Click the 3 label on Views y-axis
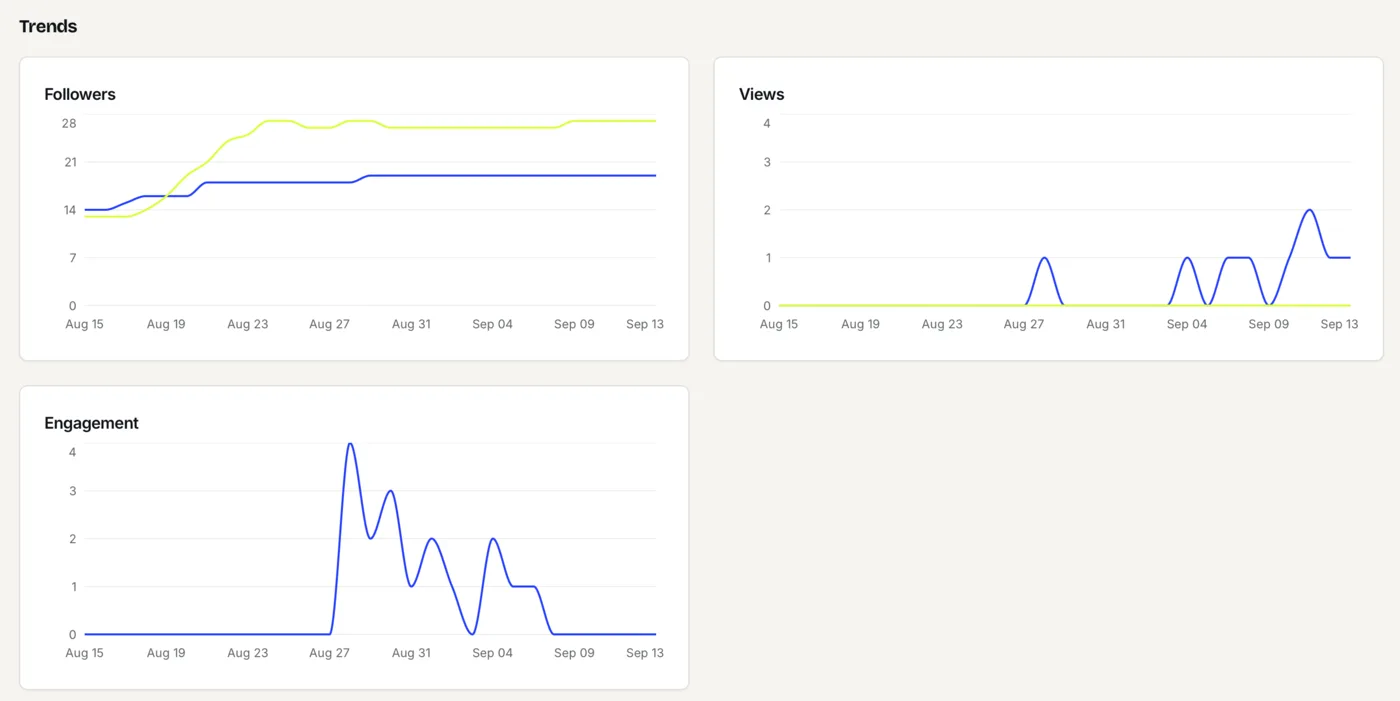1400x701 pixels. tap(767, 162)
